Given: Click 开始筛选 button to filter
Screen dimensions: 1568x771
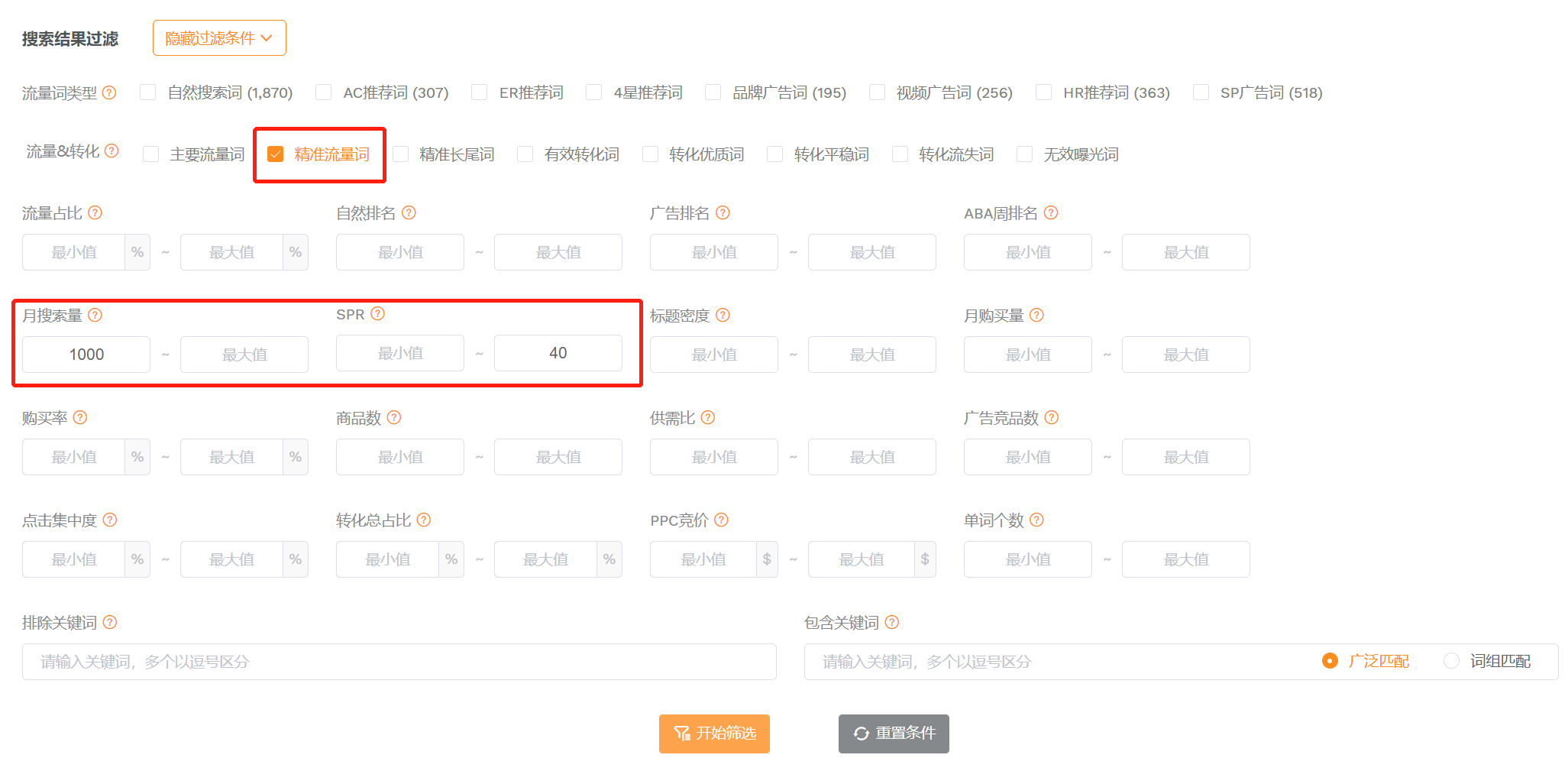Looking at the screenshot, I should pos(714,734).
